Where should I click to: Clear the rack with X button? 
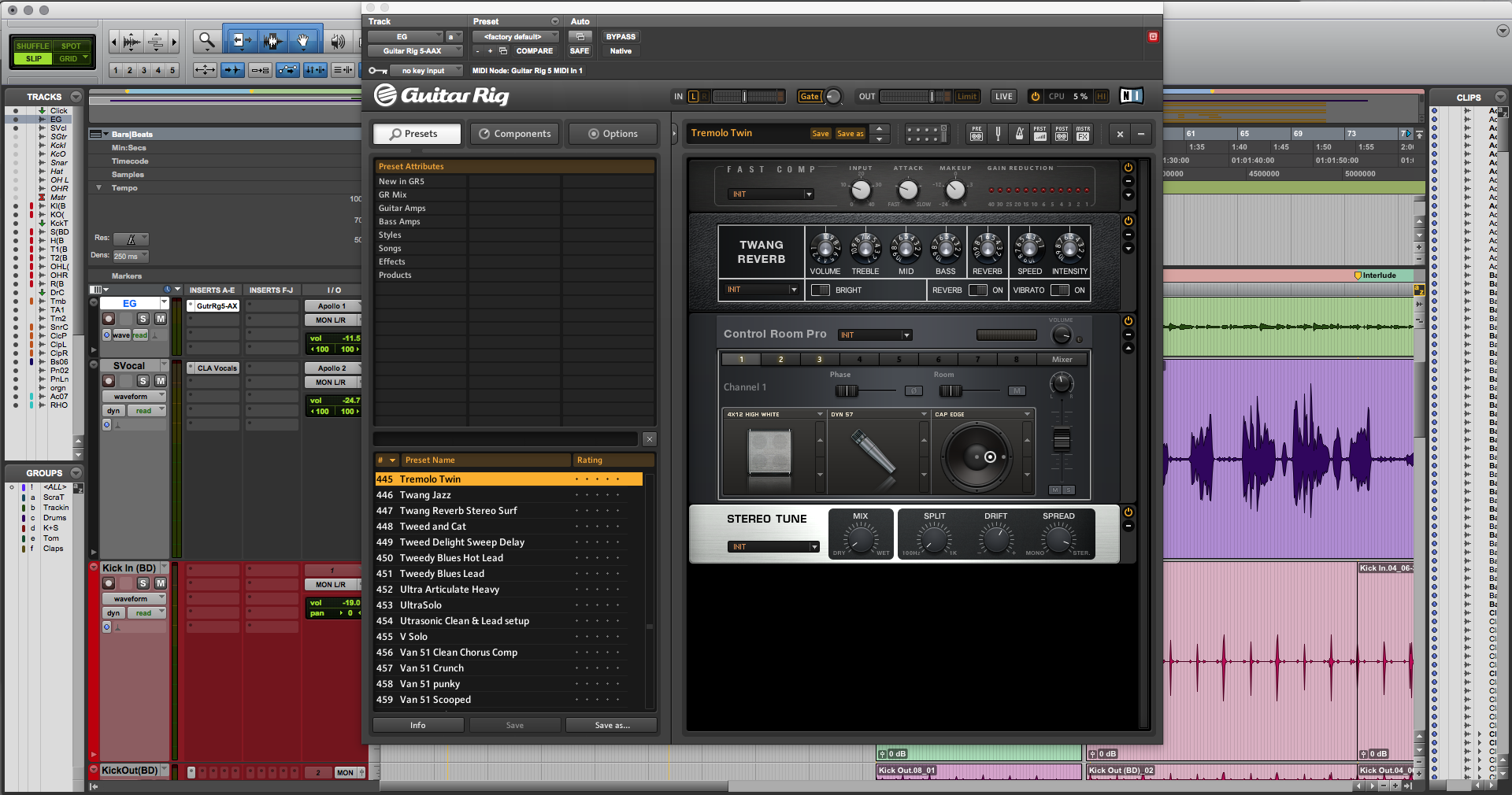point(1120,134)
